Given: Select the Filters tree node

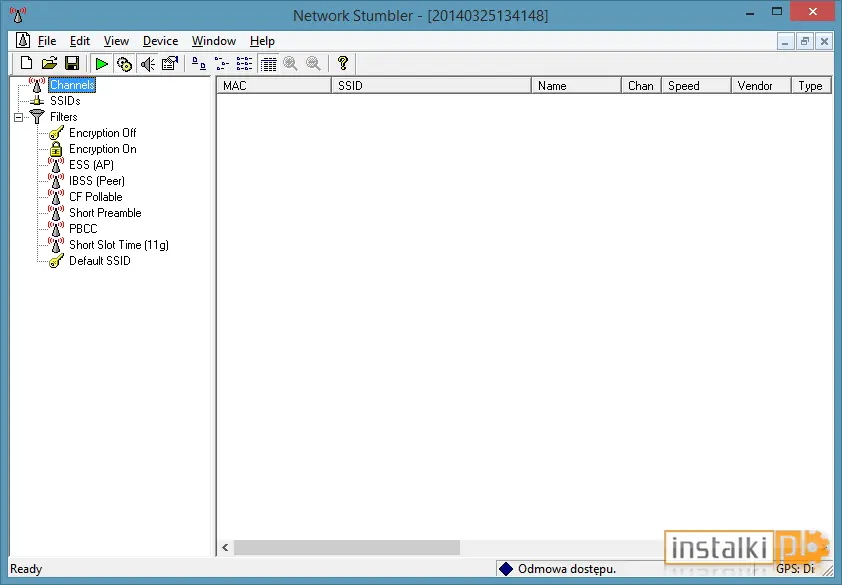Looking at the screenshot, I should (x=63, y=117).
